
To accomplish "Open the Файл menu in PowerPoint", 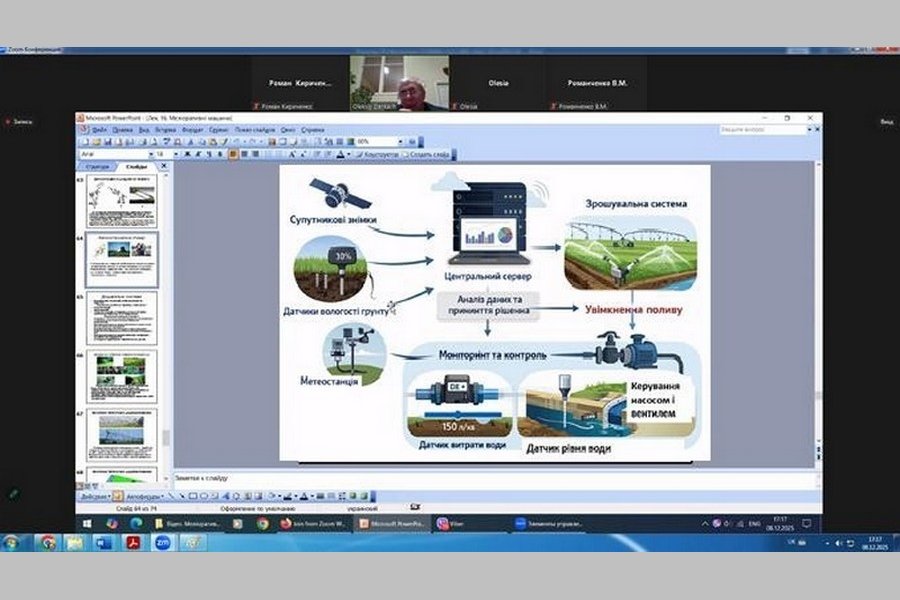I will coord(99,129).
